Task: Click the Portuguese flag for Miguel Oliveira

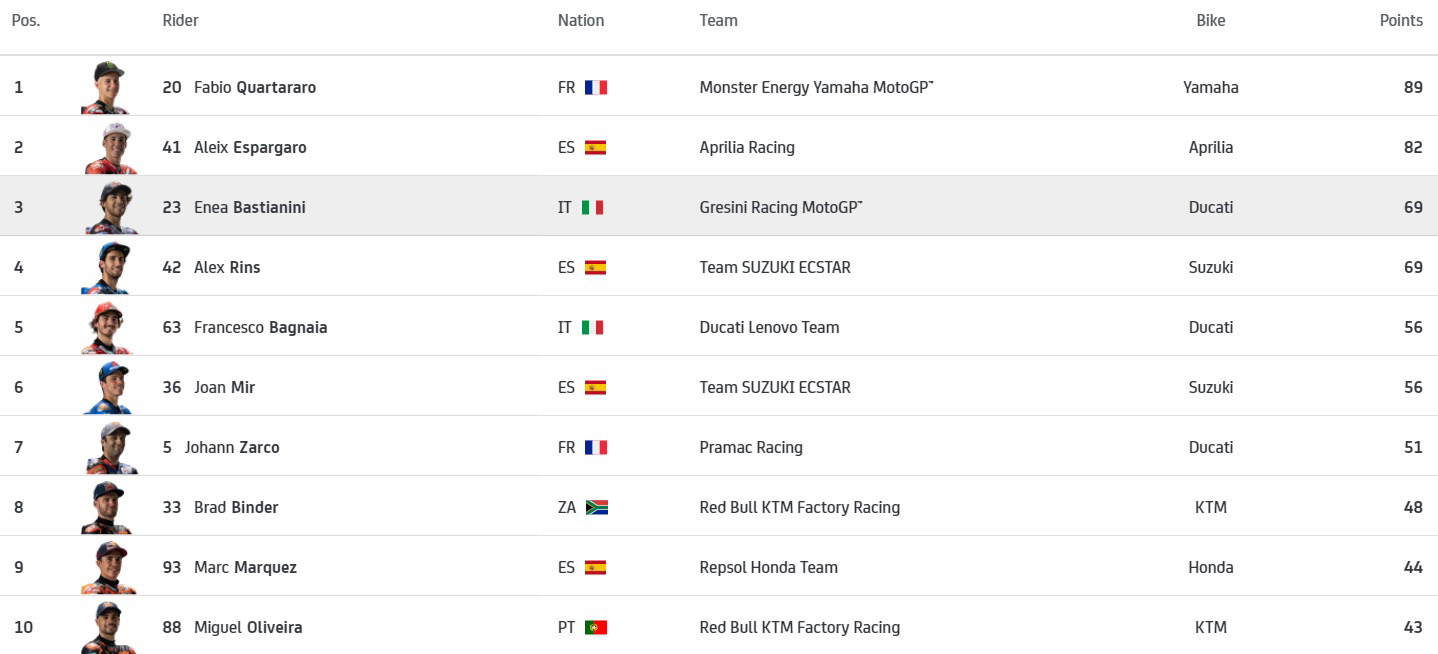Action: point(596,628)
